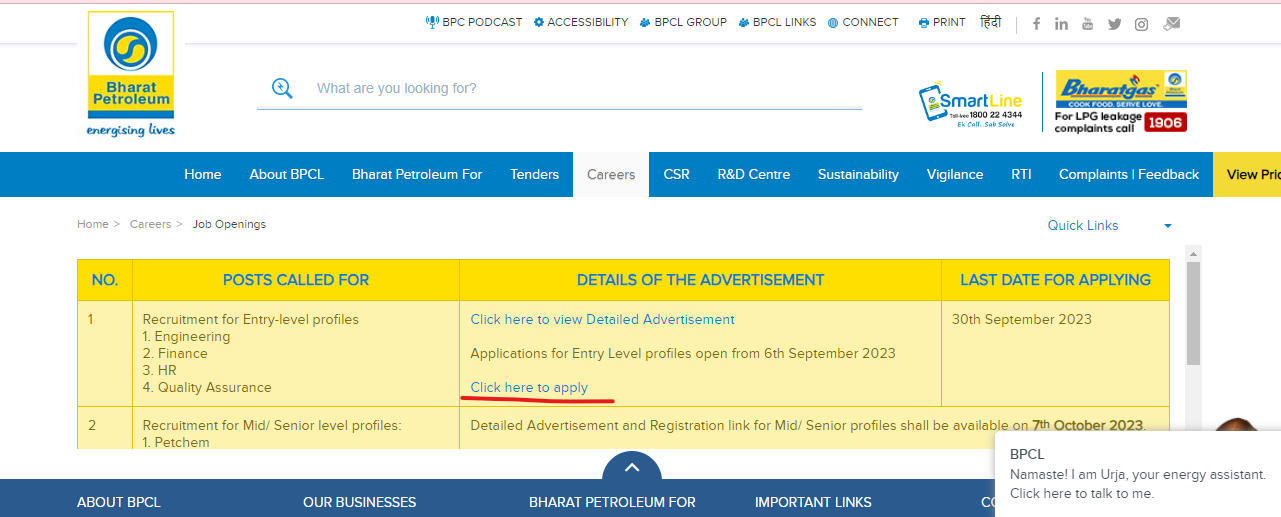Click the page vertical scrollbar

point(1193,312)
